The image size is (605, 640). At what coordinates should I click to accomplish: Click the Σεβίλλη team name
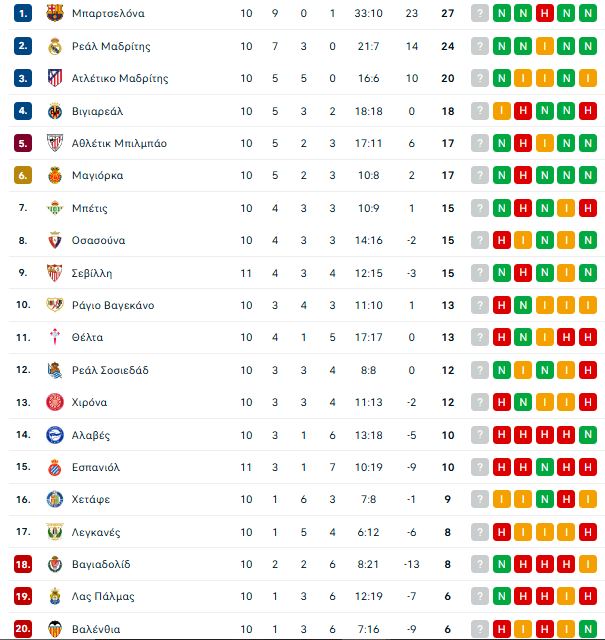(92, 273)
